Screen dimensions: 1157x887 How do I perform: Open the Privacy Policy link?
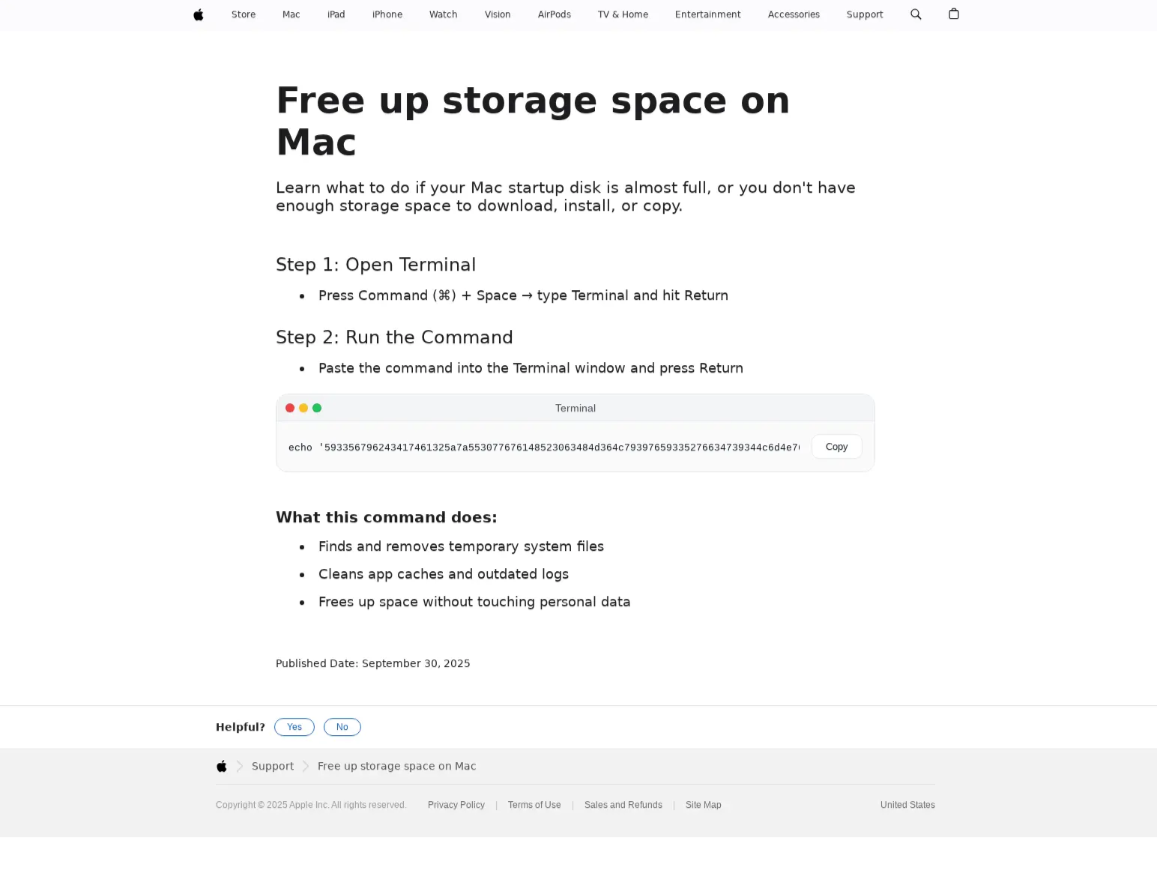(x=456, y=805)
